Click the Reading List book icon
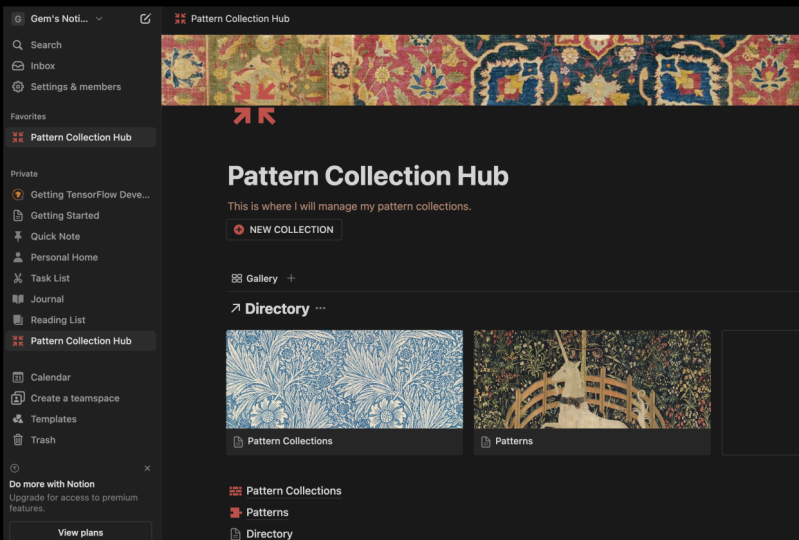 [x=18, y=320]
